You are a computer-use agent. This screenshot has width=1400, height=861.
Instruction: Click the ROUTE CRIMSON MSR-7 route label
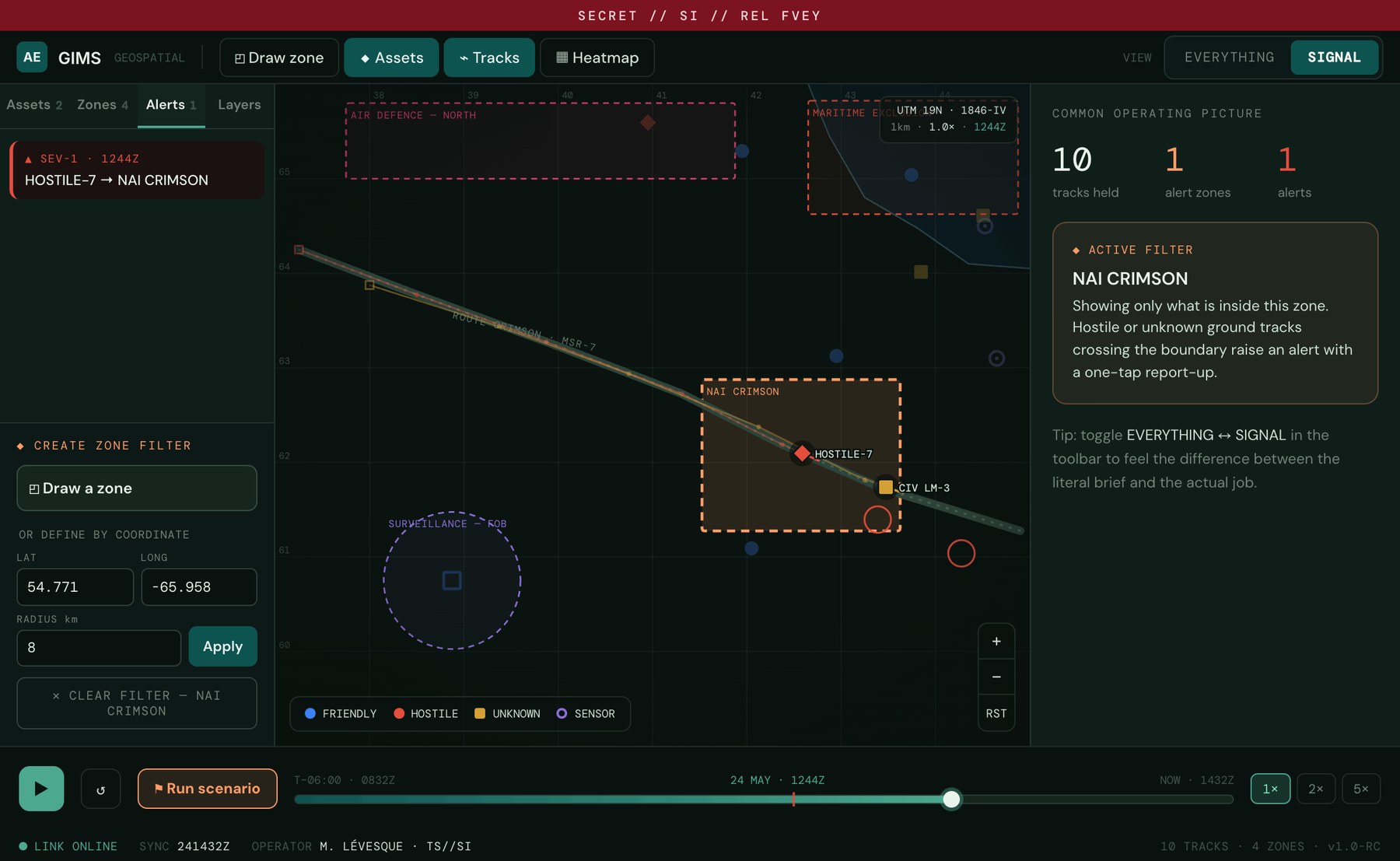click(524, 331)
